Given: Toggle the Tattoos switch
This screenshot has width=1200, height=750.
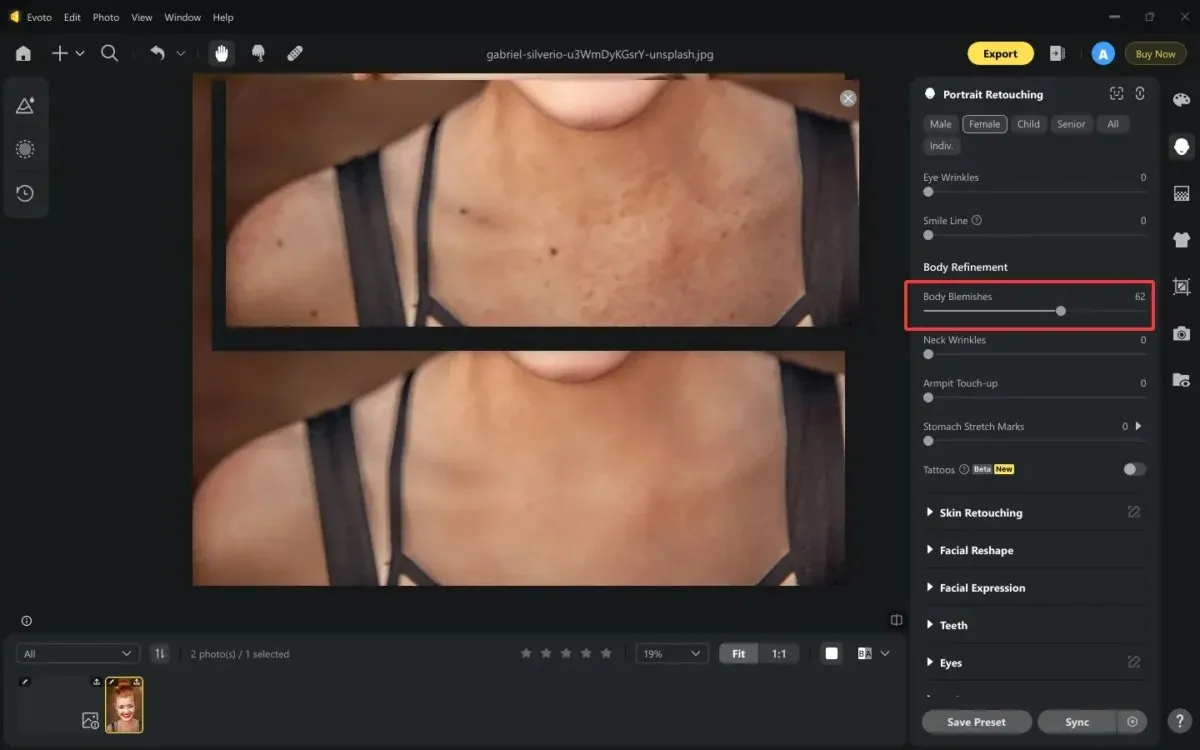Looking at the screenshot, I should click(1134, 469).
